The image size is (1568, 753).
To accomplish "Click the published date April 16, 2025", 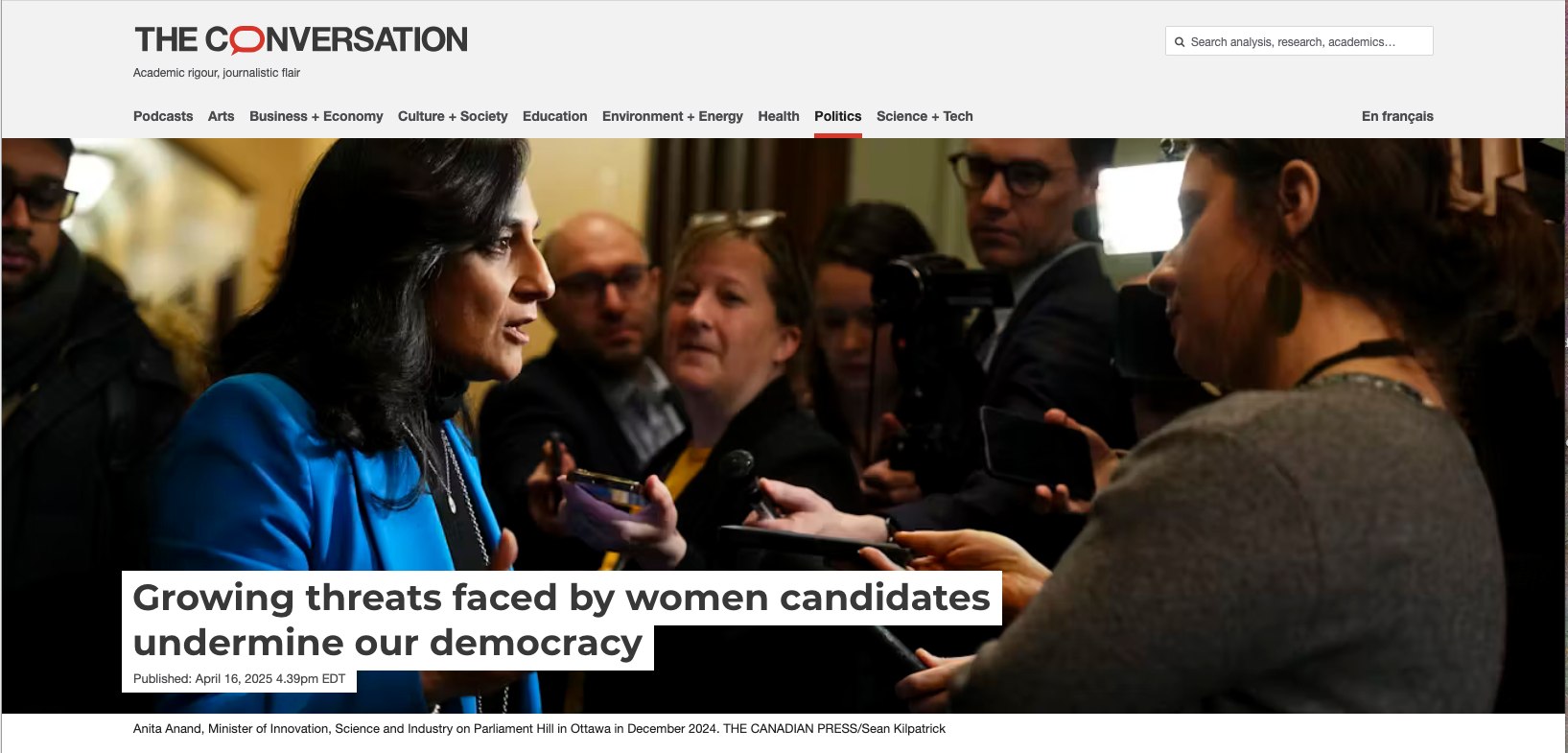I will pos(240,679).
